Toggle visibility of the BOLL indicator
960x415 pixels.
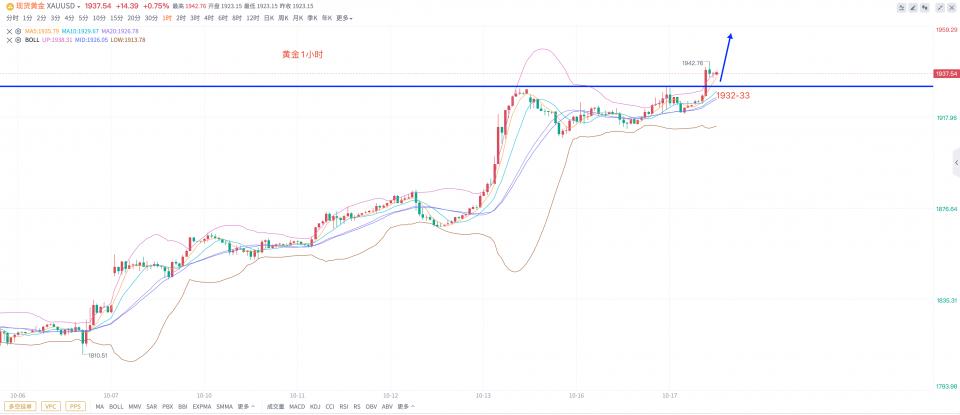pyautogui.click(x=18, y=40)
